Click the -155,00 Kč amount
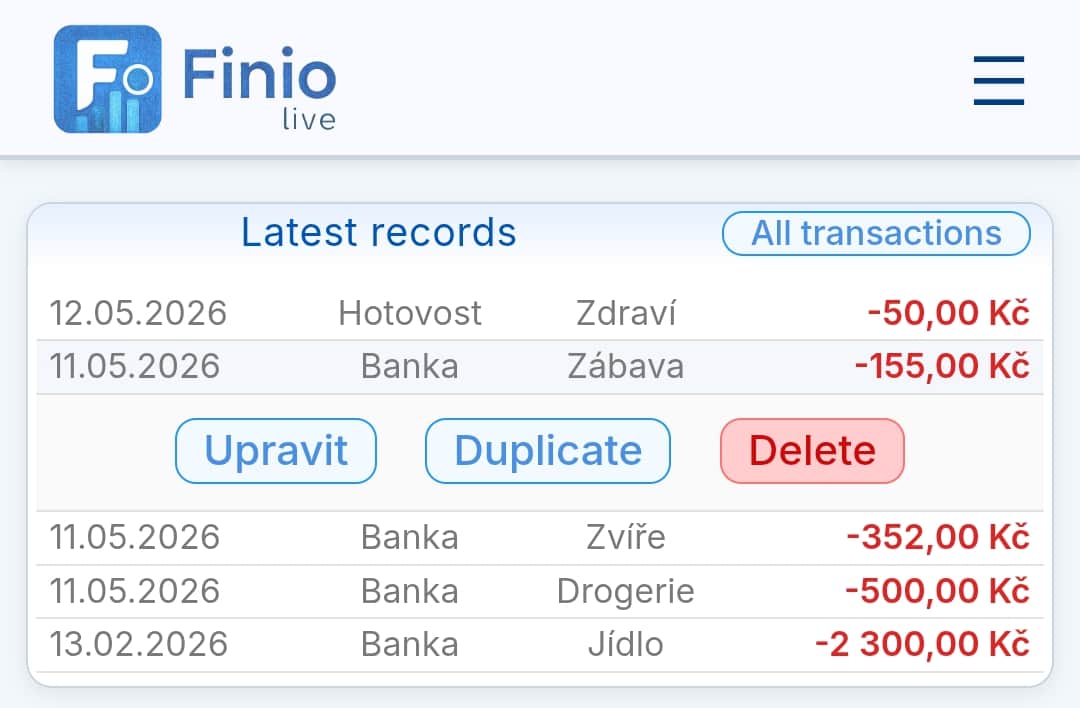This screenshot has width=1080, height=708. pos(942,366)
